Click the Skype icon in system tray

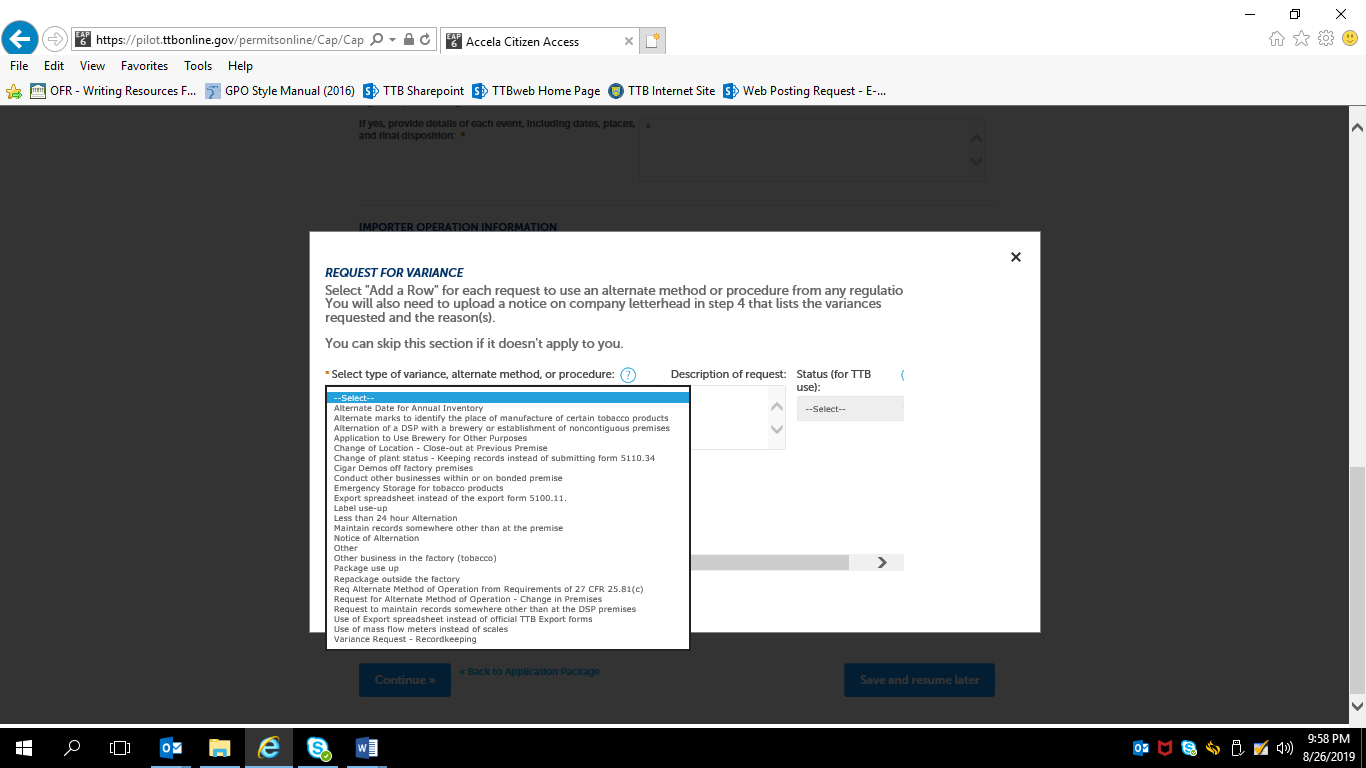point(1189,747)
